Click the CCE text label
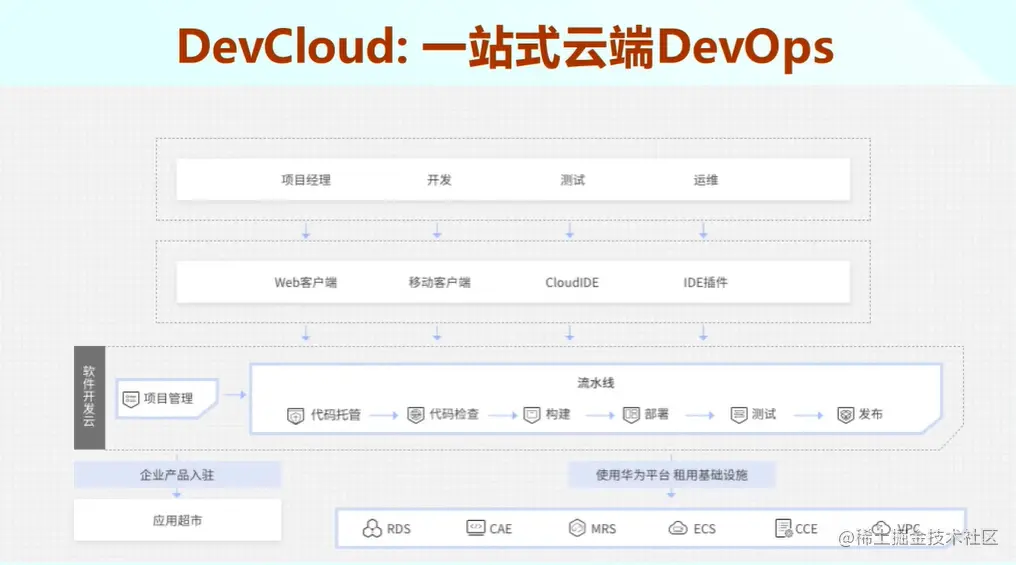Image resolution: width=1016 pixels, height=565 pixels. pyautogui.click(x=806, y=529)
